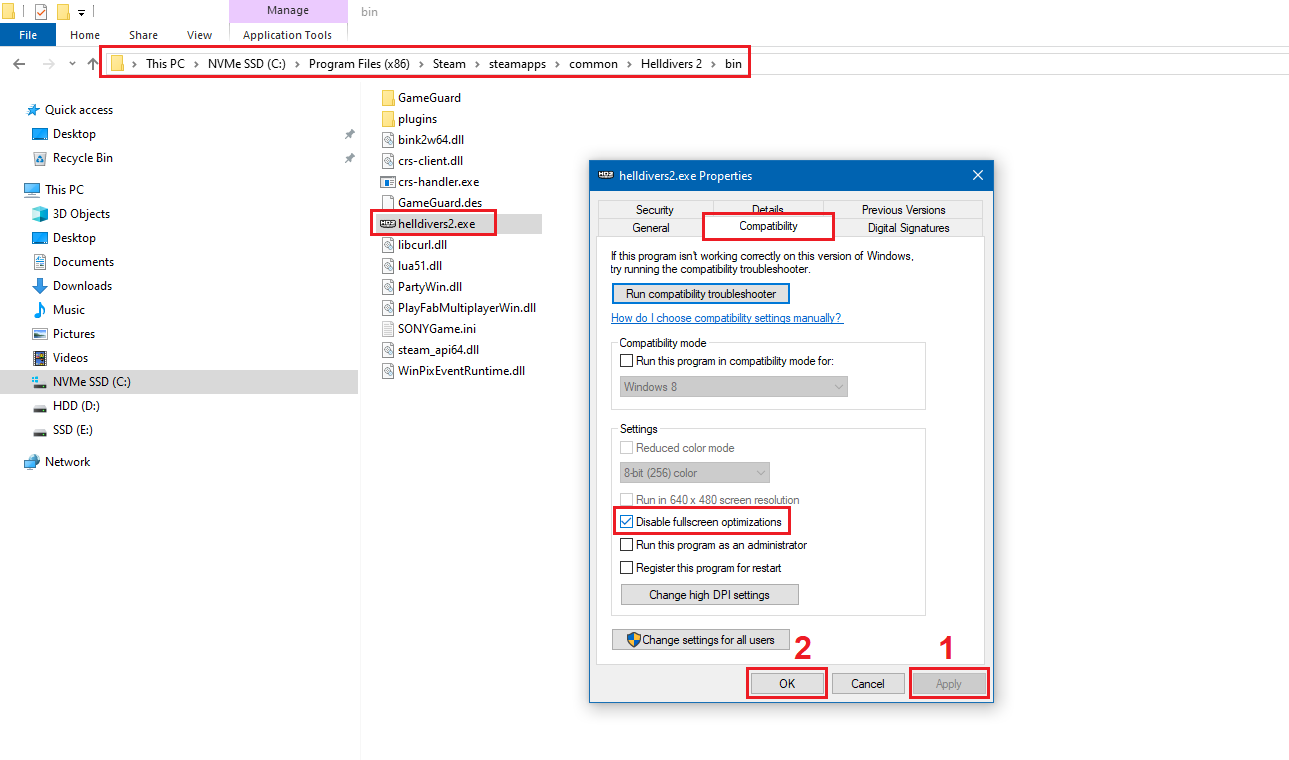The width and height of the screenshot is (1289, 760).
Task: Open the Digital Signatures tab
Action: point(908,228)
